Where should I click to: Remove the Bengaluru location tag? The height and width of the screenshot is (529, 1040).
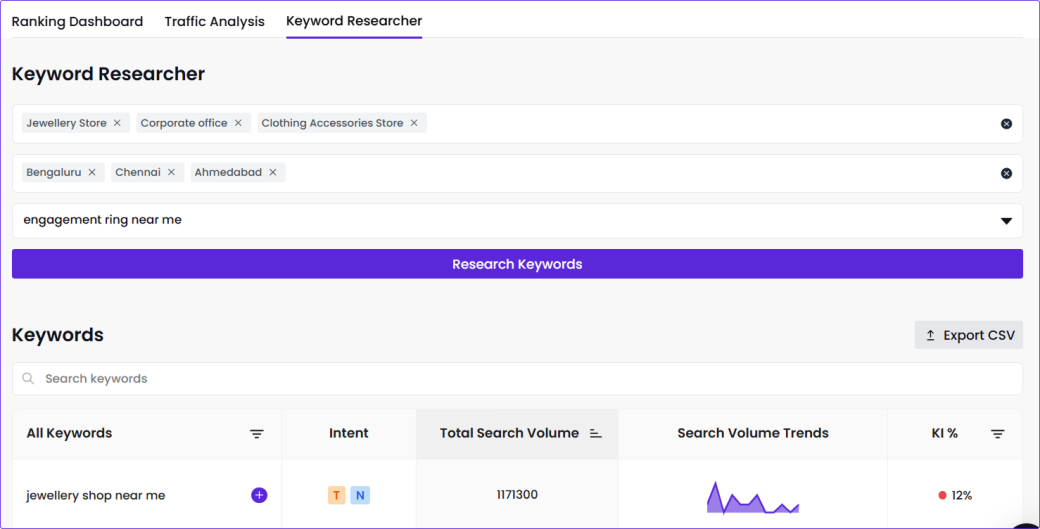click(x=92, y=172)
